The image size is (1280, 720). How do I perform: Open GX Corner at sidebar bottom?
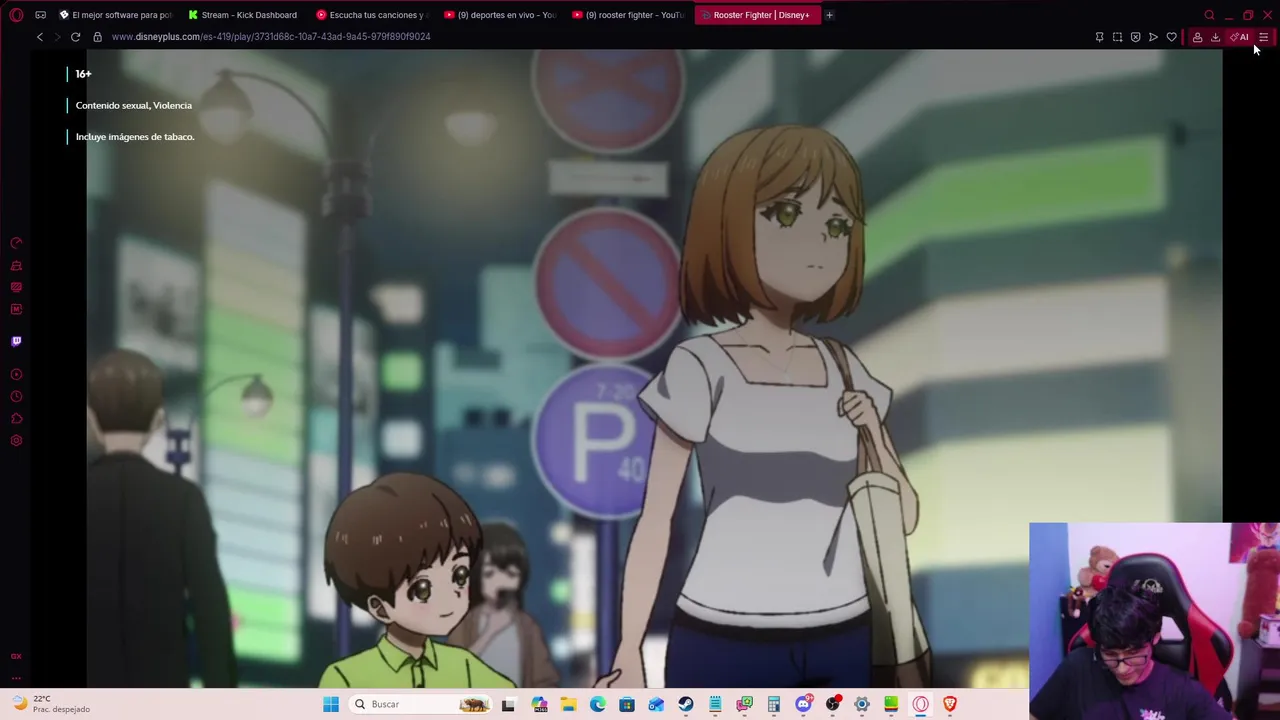coord(16,656)
